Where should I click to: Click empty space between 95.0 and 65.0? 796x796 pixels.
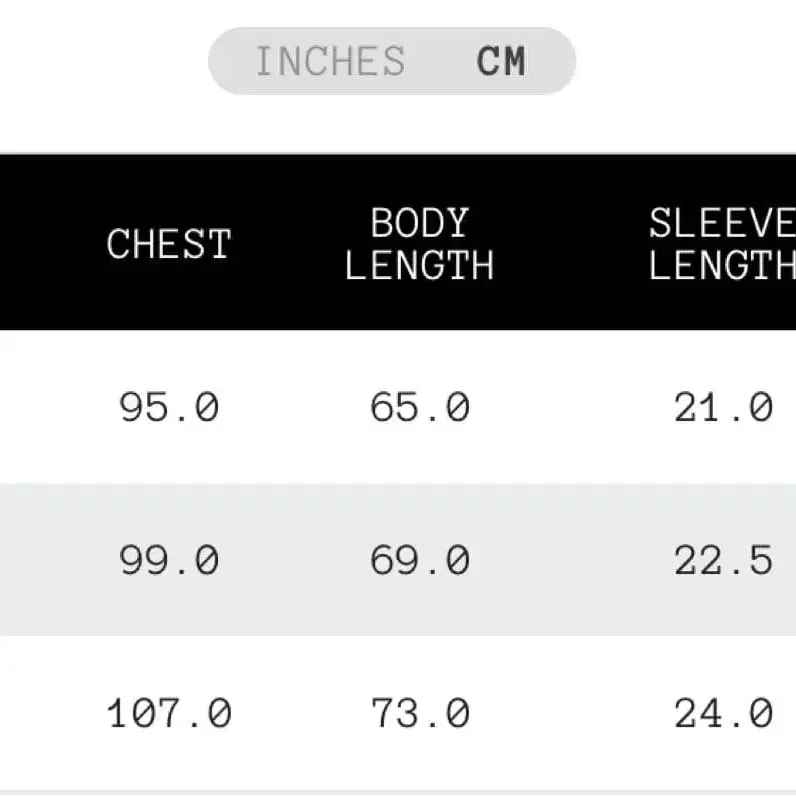[x=294, y=408]
